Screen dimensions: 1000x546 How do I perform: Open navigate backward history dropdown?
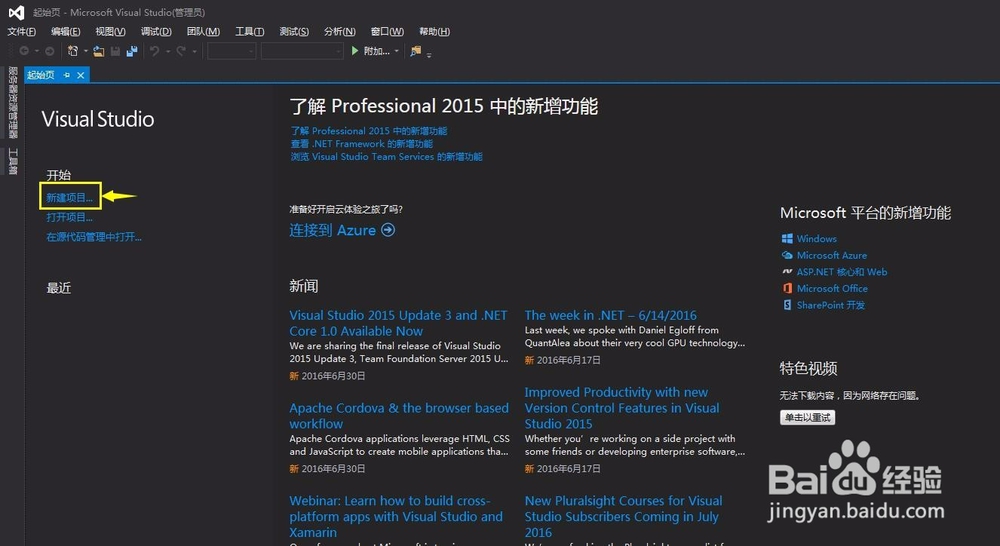pyautogui.click(x=36, y=51)
